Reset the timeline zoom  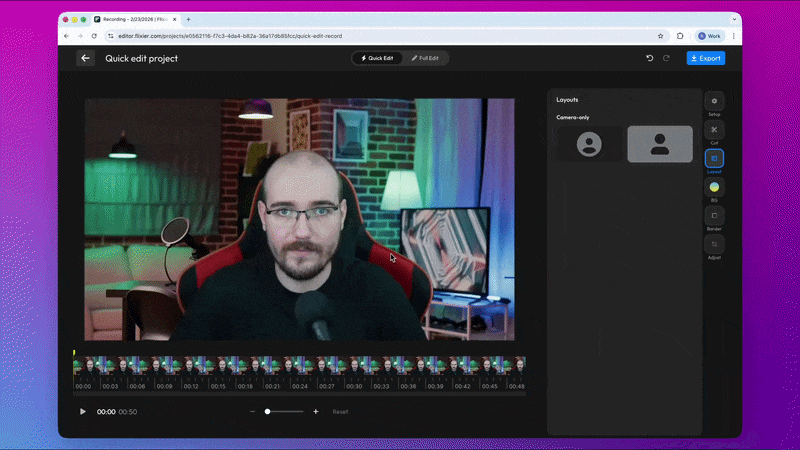point(340,412)
